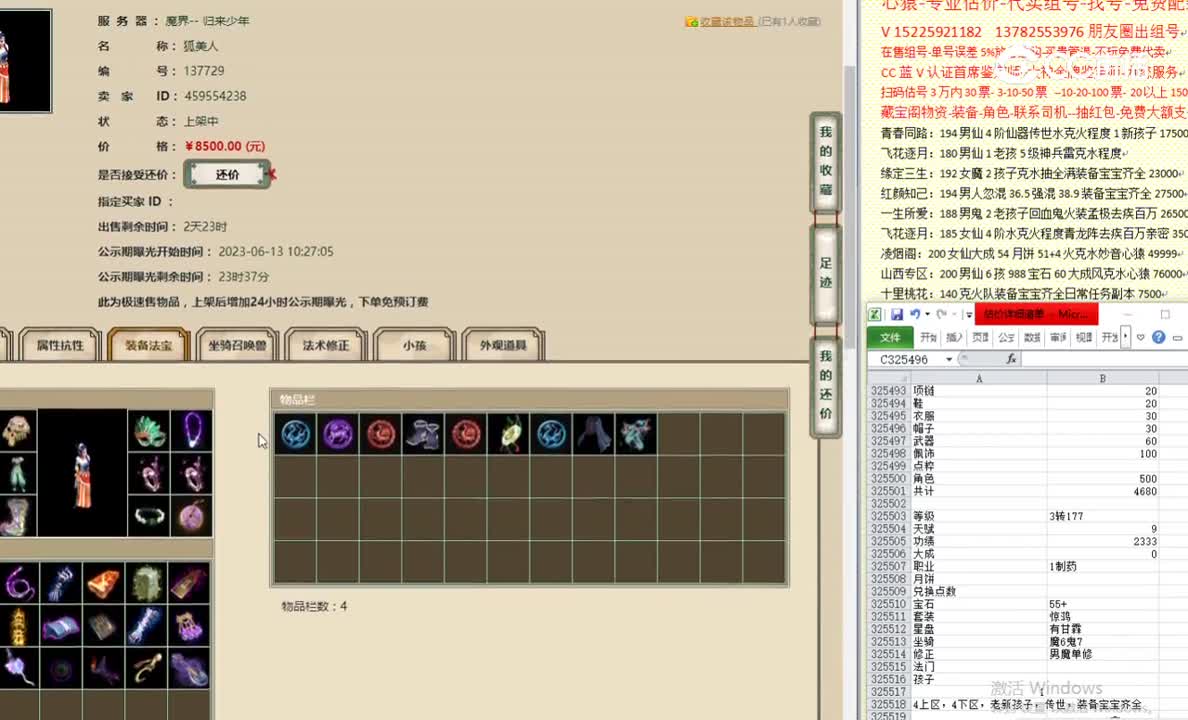The image size is (1188, 720).
Task: Select the blue dragon orb in first item slot
Action: pyautogui.click(x=294, y=432)
